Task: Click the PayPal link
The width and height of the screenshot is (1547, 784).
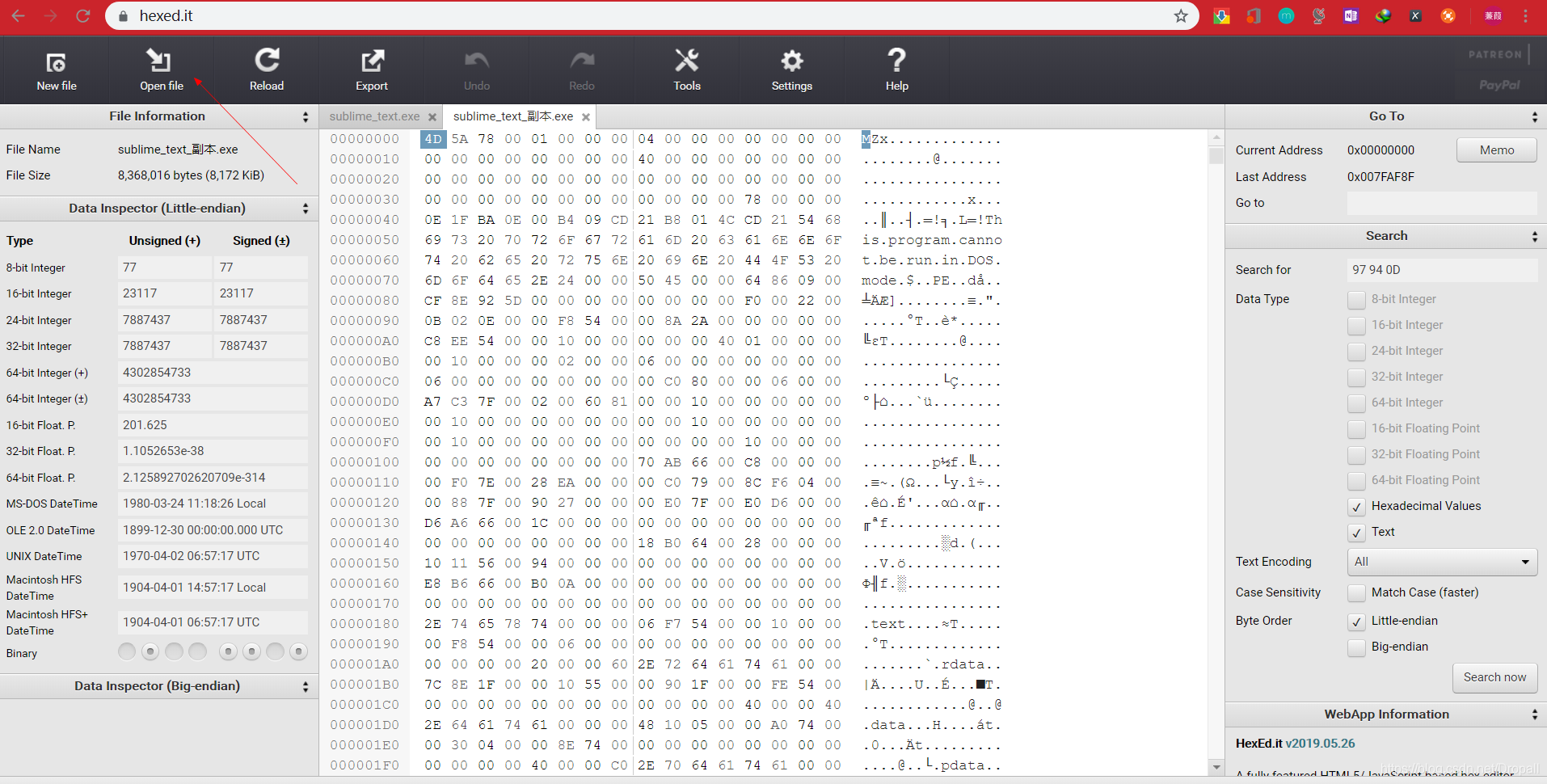Action: coord(1499,85)
